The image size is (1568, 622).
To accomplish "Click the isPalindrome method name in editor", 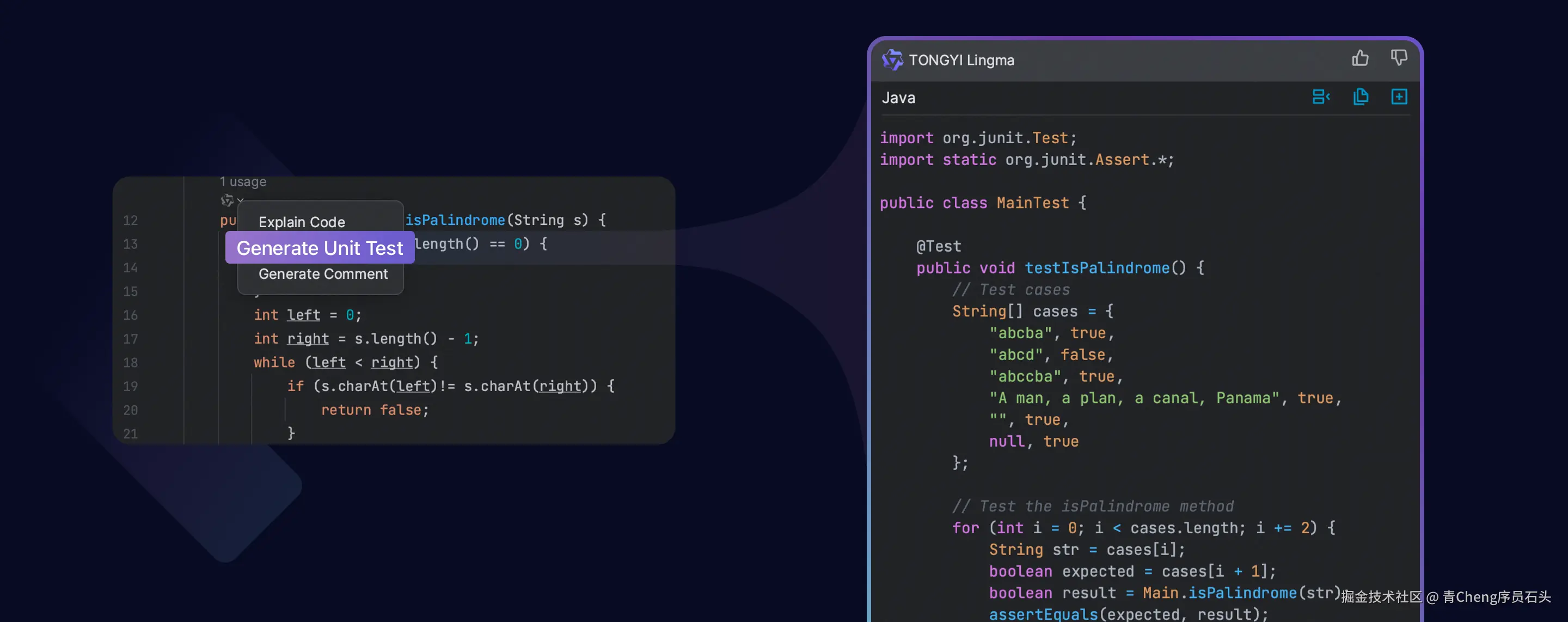I will pos(455,220).
